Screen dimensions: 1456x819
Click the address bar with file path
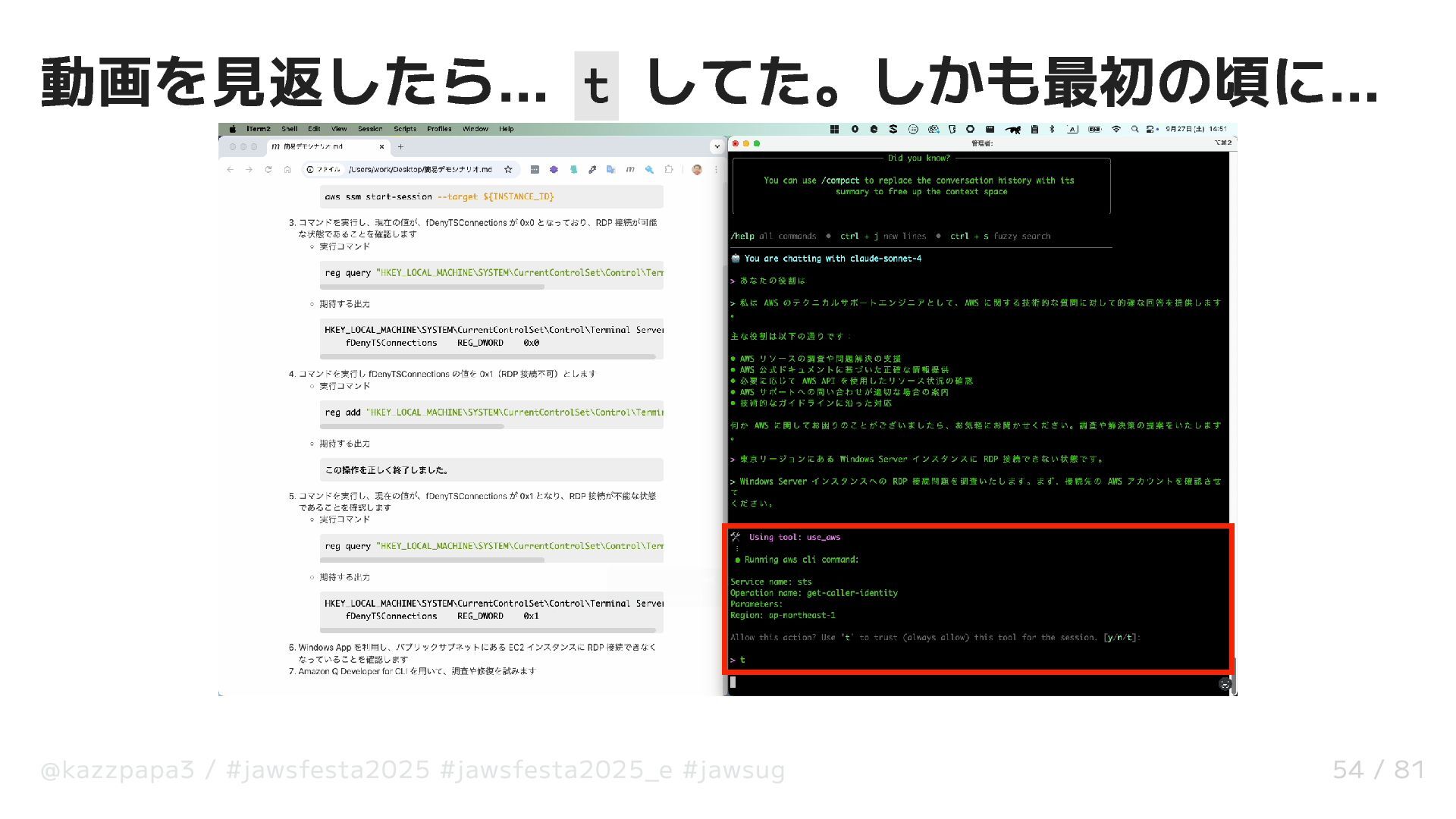click(x=421, y=170)
